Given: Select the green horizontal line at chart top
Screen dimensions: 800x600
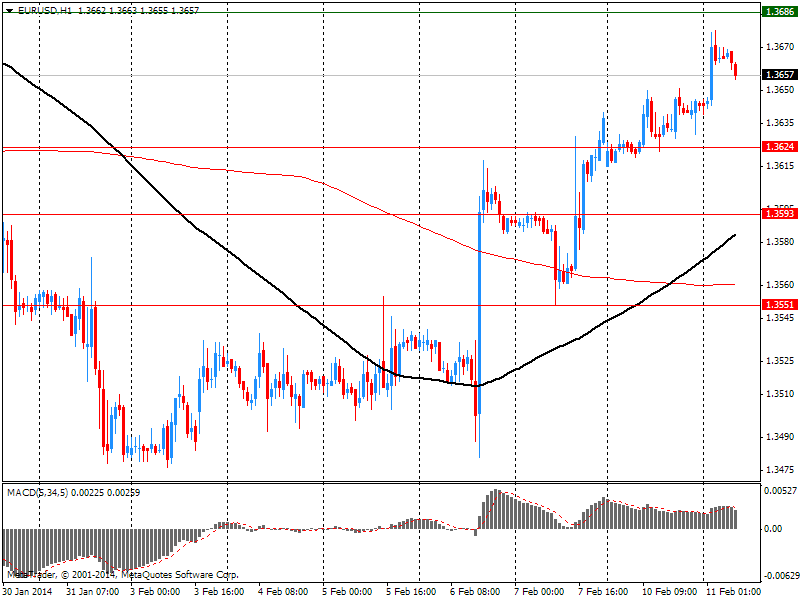Looking at the screenshot, I should click(x=382, y=12).
